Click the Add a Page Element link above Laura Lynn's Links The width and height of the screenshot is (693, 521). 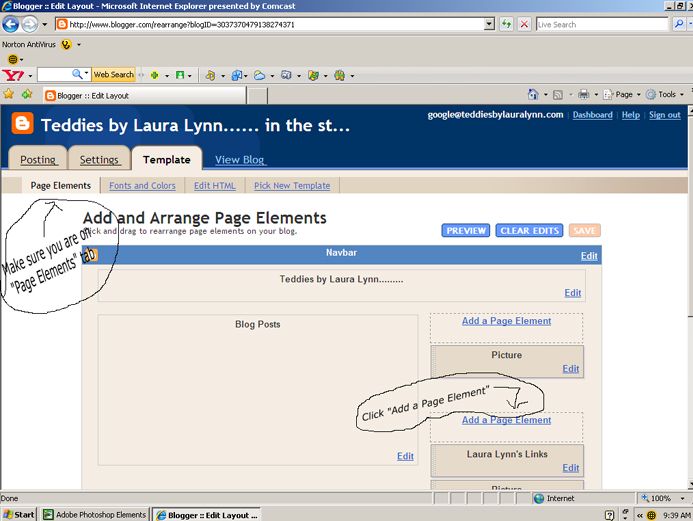(506, 420)
